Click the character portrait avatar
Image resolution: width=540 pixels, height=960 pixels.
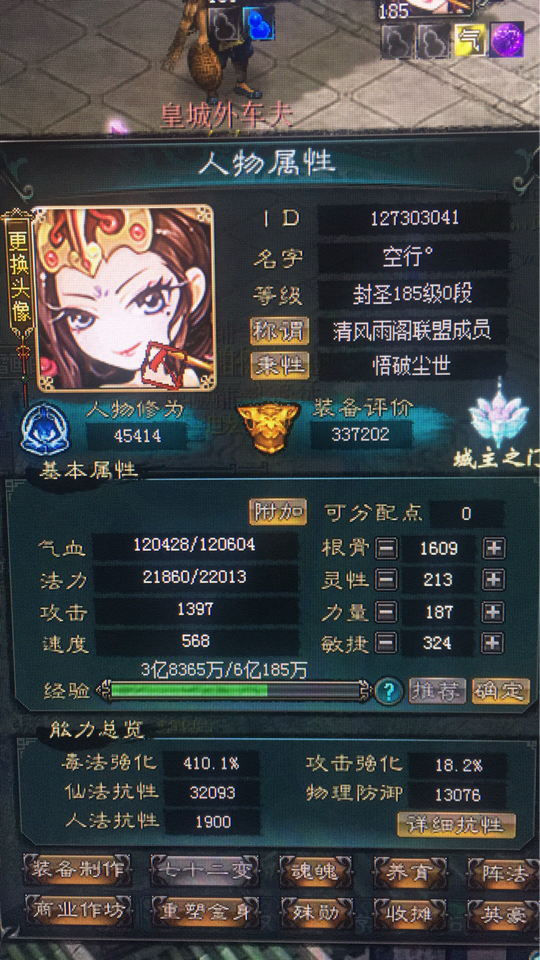126,297
